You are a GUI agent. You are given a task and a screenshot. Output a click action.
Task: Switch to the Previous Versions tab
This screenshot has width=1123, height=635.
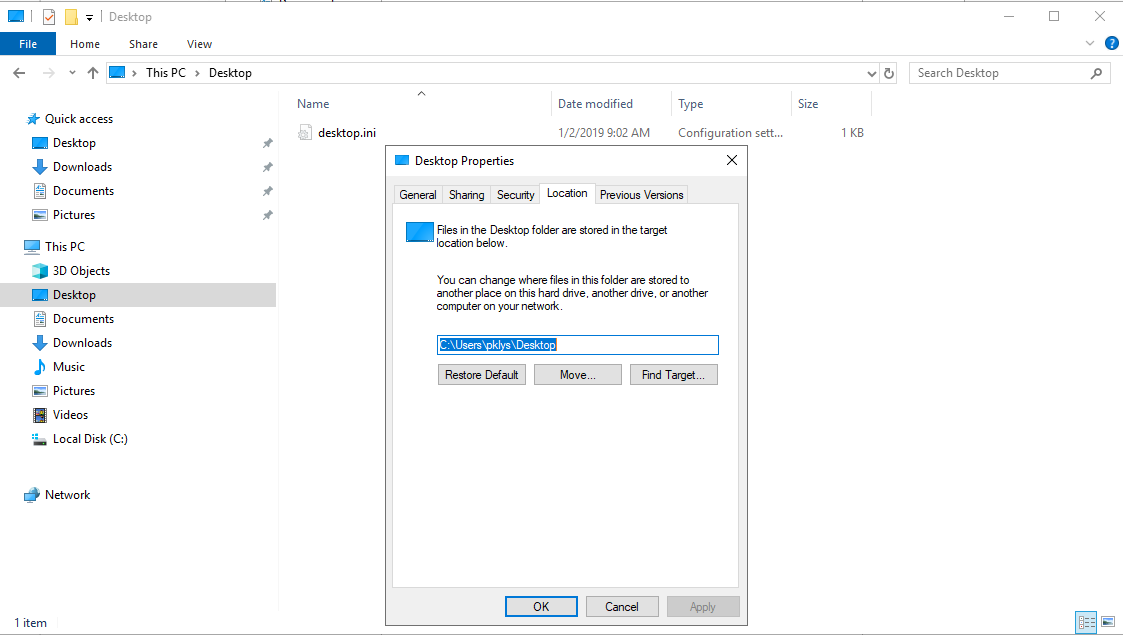[x=641, y=194]
